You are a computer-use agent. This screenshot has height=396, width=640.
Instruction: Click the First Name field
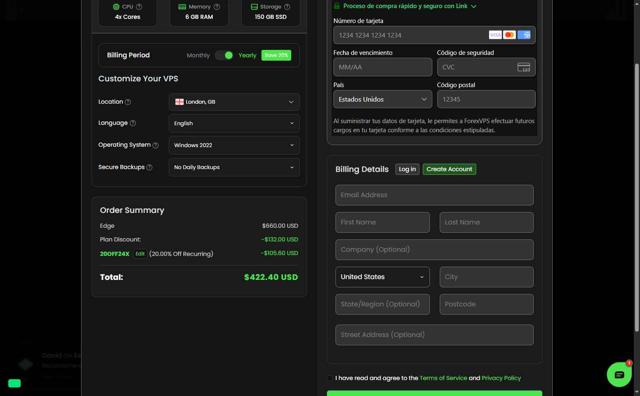pyautogui.click(x=382, y=222)
